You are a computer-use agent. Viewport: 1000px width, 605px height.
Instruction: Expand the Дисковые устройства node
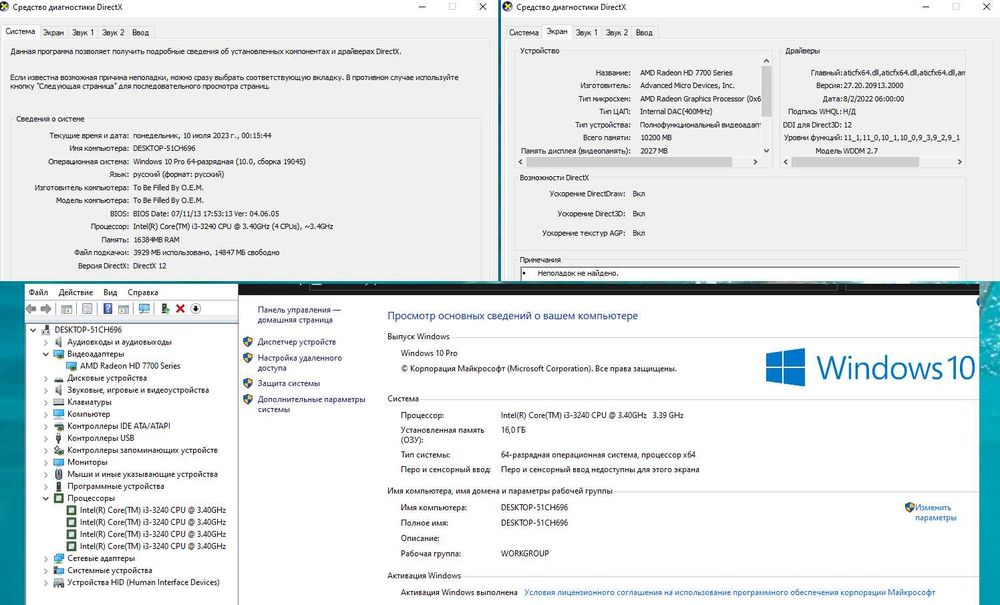click(x=46, y=378)
